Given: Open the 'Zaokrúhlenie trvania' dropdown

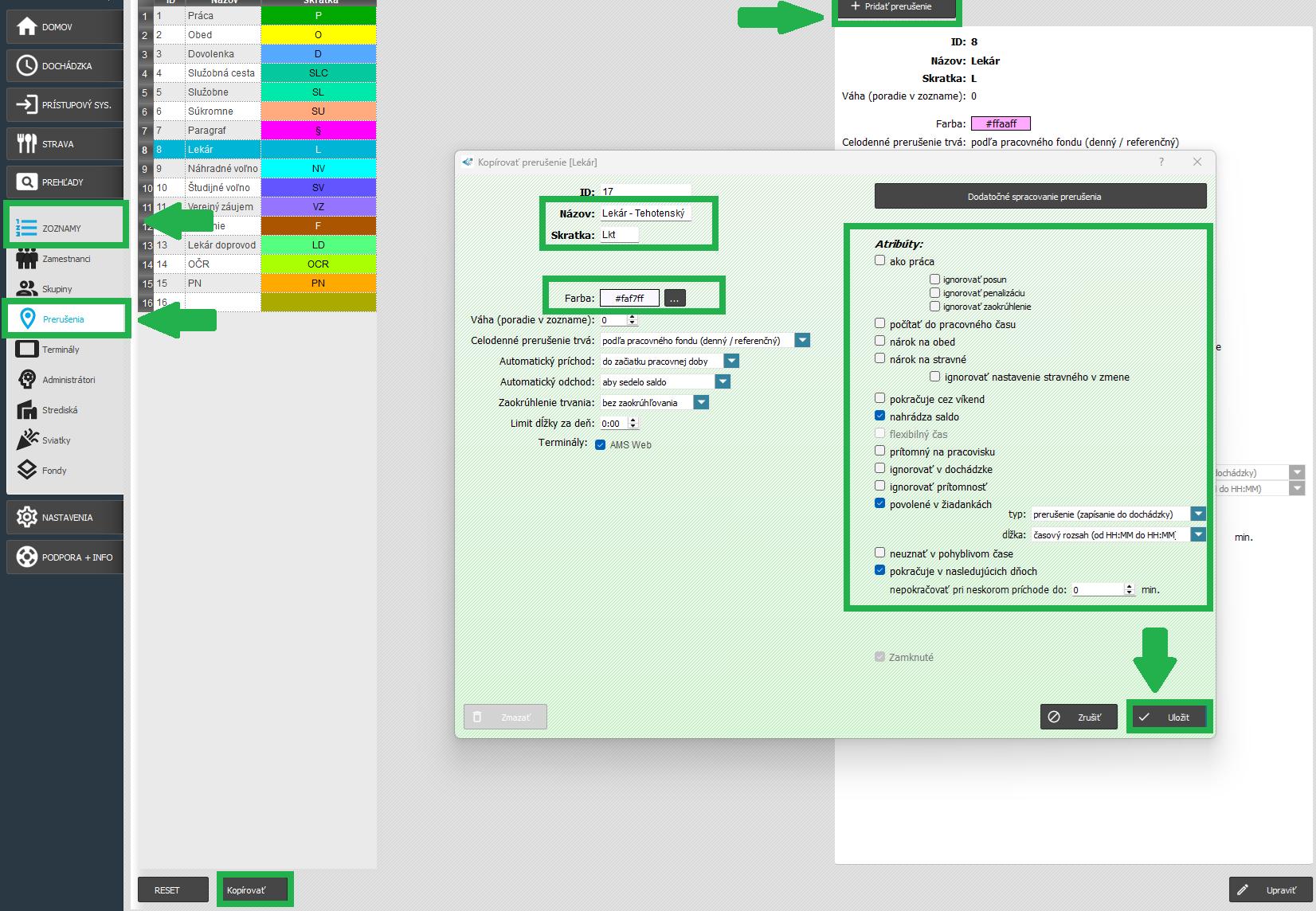Looking at the screenshot, I should [x=701, y=403].
